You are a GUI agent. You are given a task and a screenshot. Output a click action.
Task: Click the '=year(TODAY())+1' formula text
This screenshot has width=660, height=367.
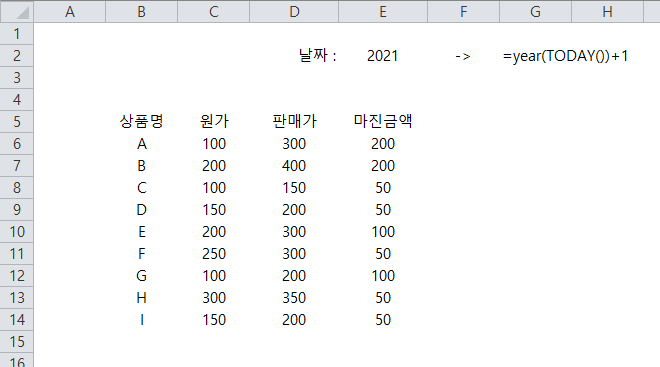point(565,56)
